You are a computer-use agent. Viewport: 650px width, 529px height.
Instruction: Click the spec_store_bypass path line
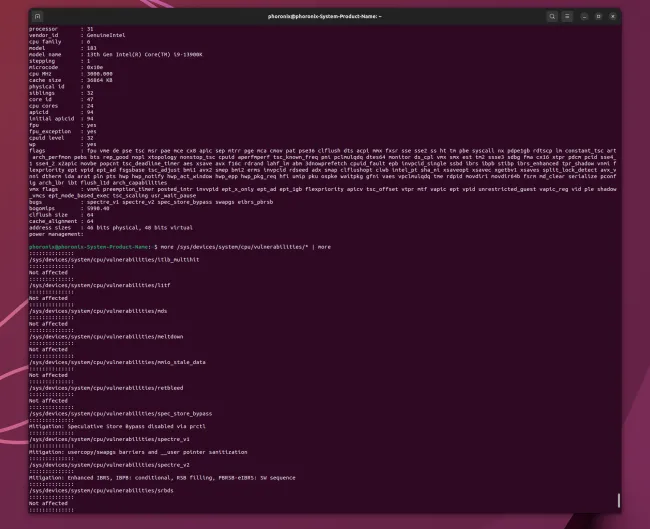[120, 413]
